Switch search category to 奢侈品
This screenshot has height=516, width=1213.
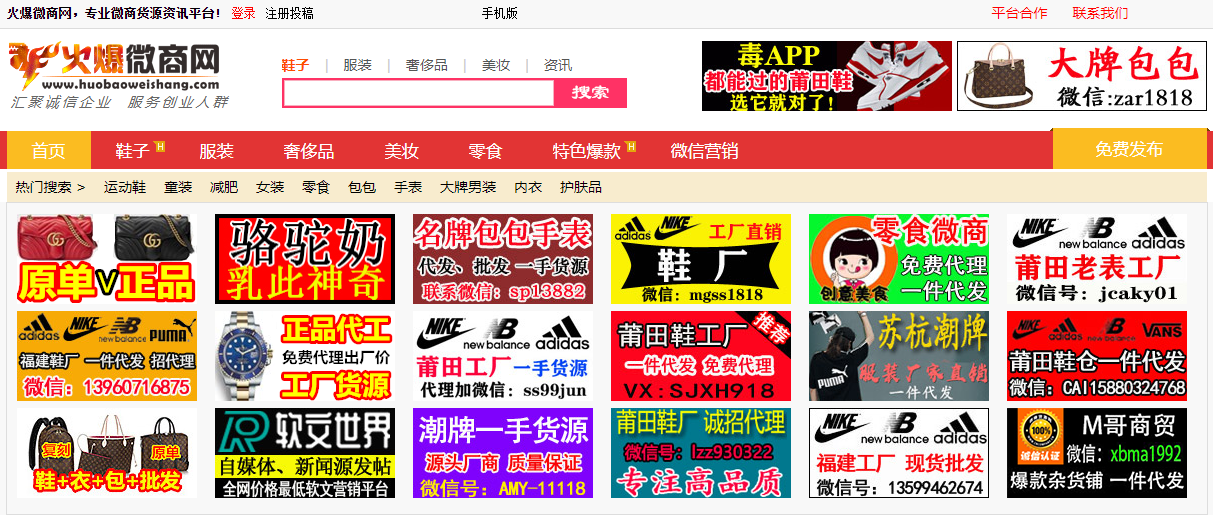coord(426,65)
